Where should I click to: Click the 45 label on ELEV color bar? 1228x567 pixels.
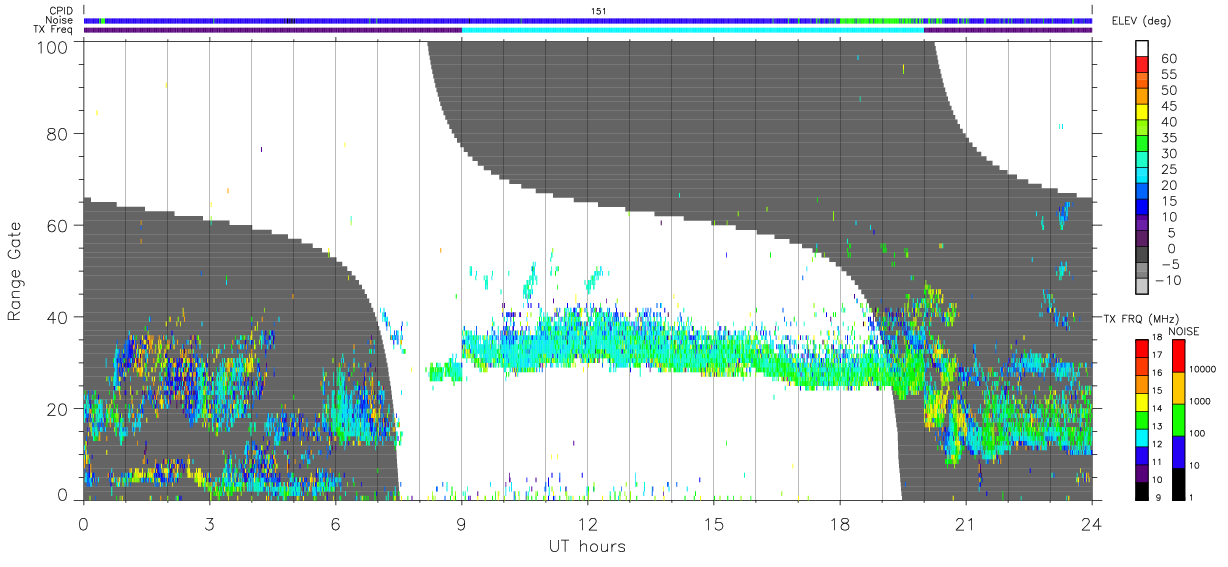[x=1169, y=106]
